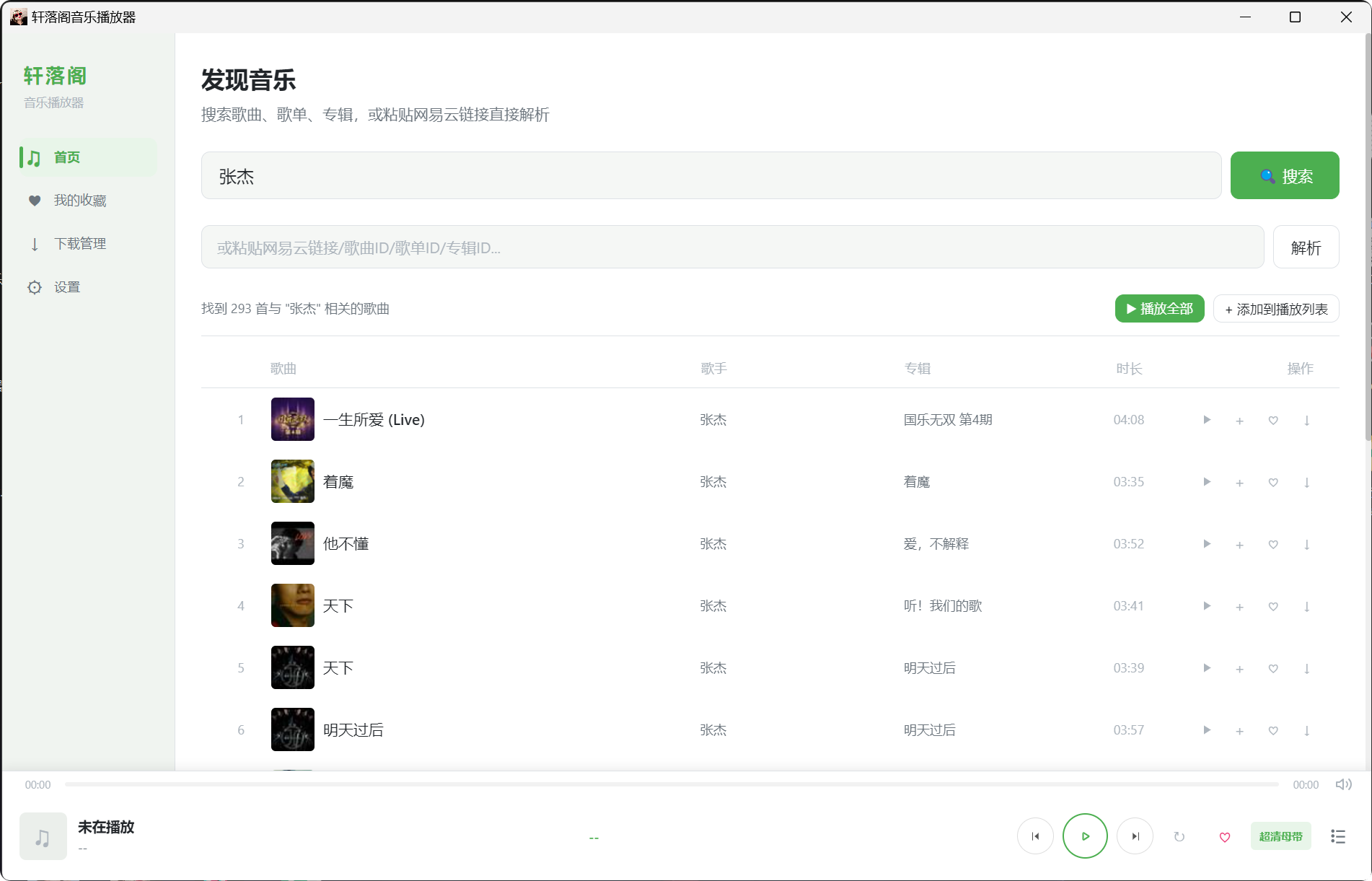Click the now playing music note placeholder
Screen dimensions: 1372x881
tap(43, 836)
